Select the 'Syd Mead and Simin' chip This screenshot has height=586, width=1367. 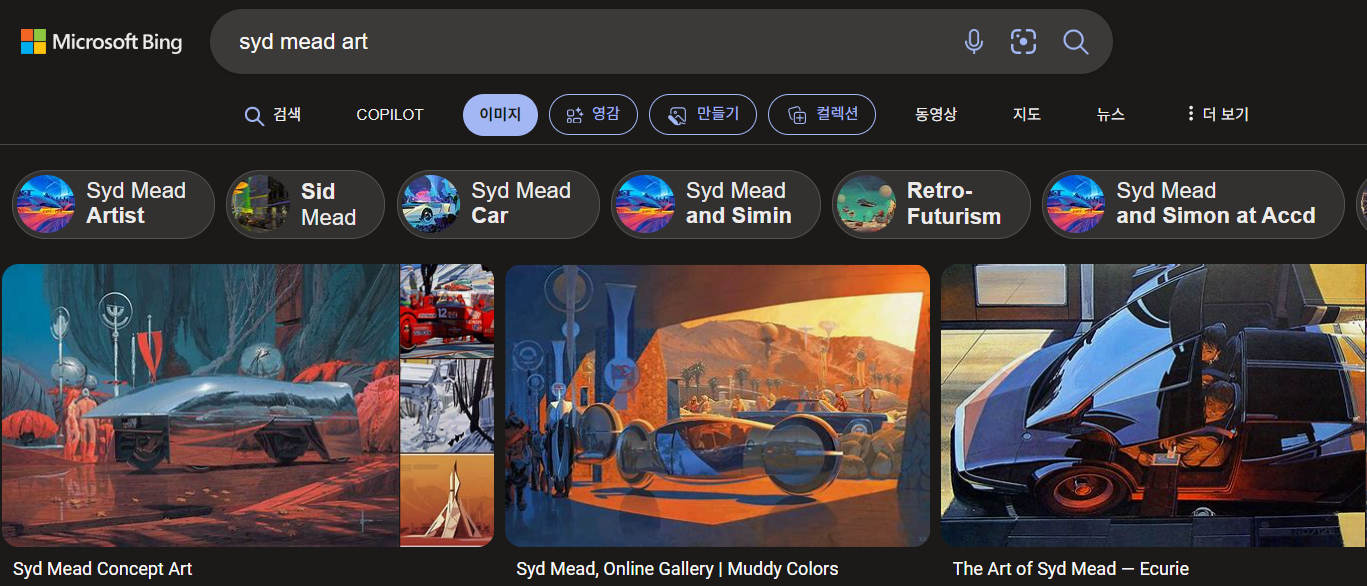pyautogui.click(x=716, y=204)
